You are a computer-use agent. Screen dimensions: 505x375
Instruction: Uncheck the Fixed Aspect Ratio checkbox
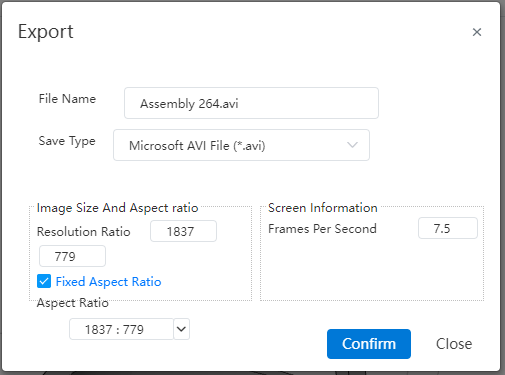(x=44, y=281)
